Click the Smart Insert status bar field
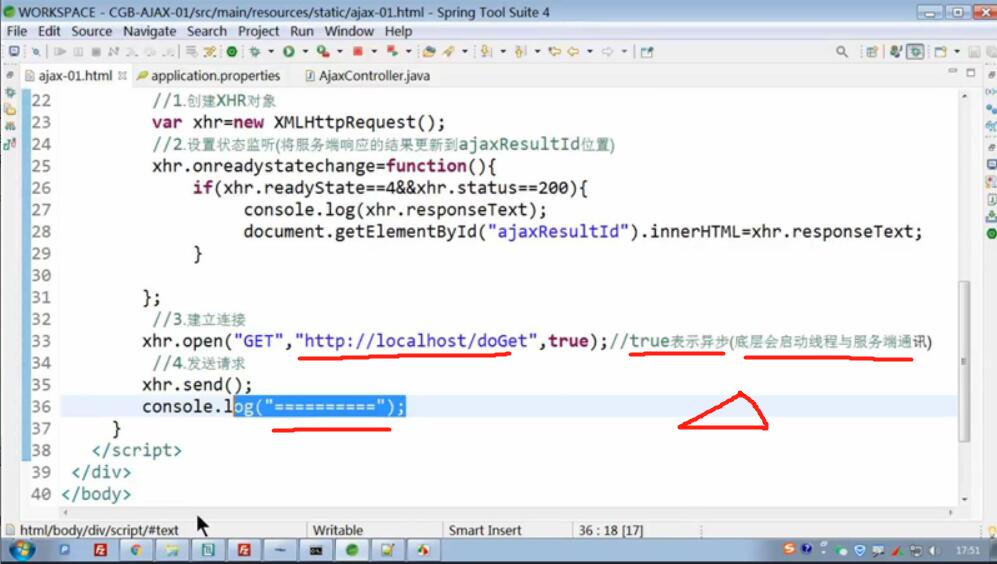 tap(485, 530)
